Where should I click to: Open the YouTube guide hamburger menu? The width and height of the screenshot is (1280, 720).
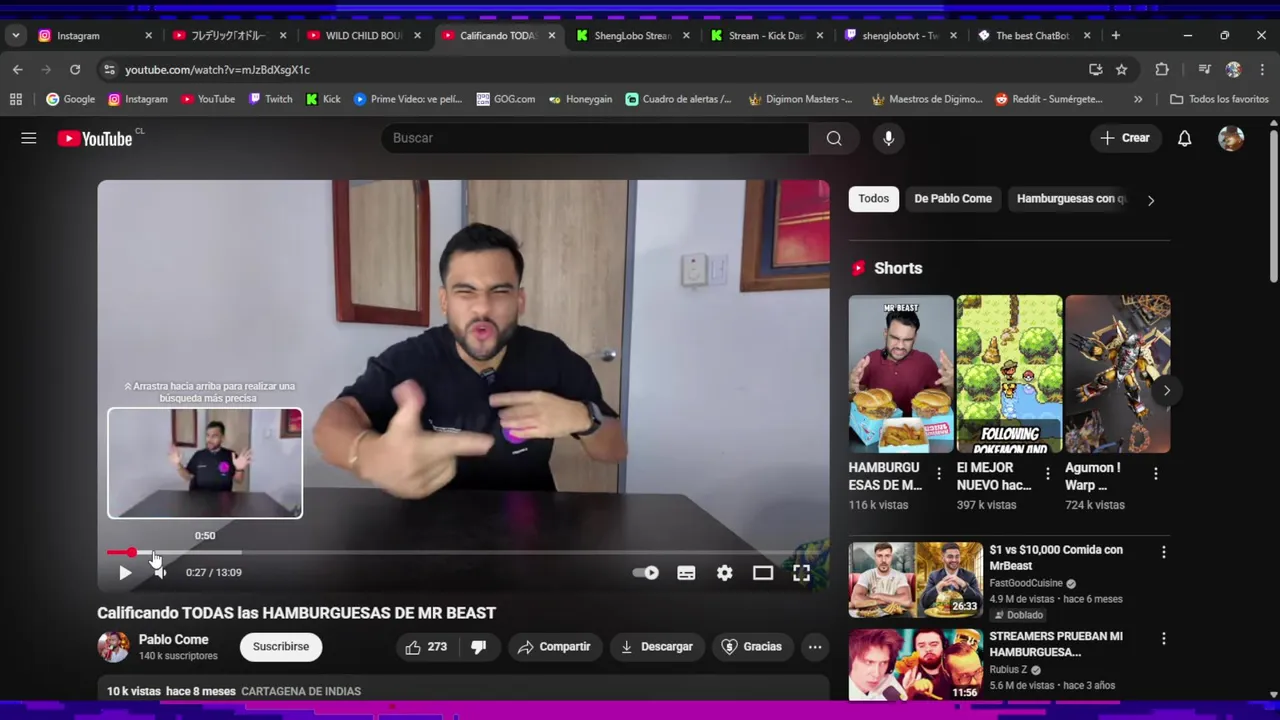click(x=28, y=138)
